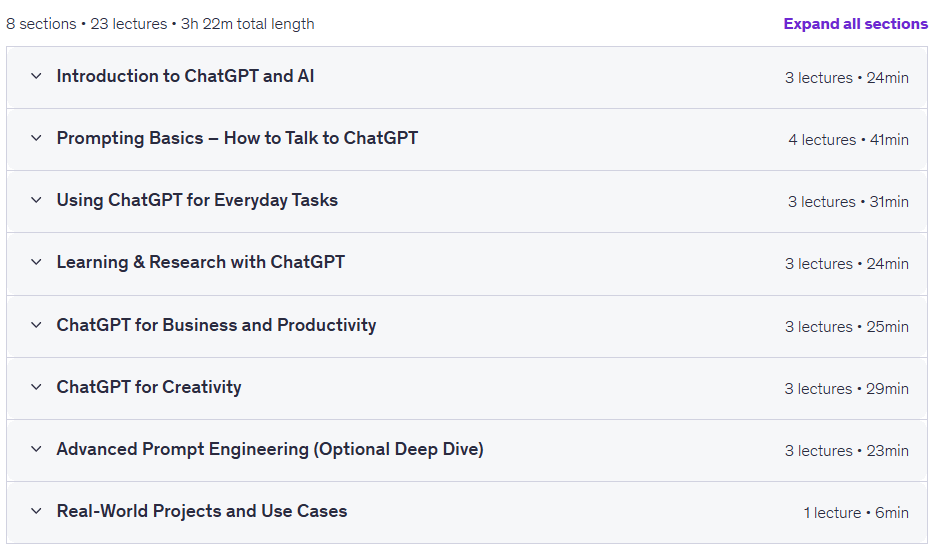Select ChatGPT for Creativity section title

(x=149, y=387)
